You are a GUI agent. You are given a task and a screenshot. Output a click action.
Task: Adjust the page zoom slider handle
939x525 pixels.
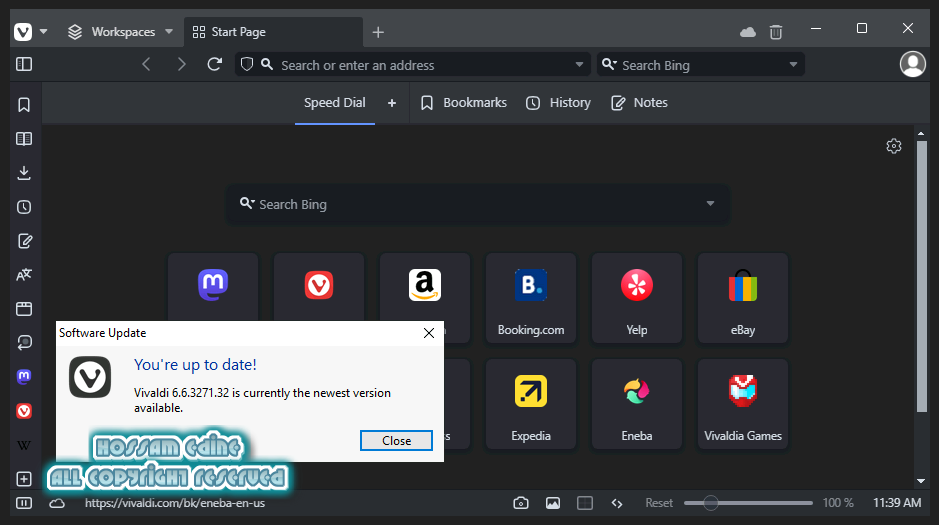pyautogui.click(x=710, y=503)
